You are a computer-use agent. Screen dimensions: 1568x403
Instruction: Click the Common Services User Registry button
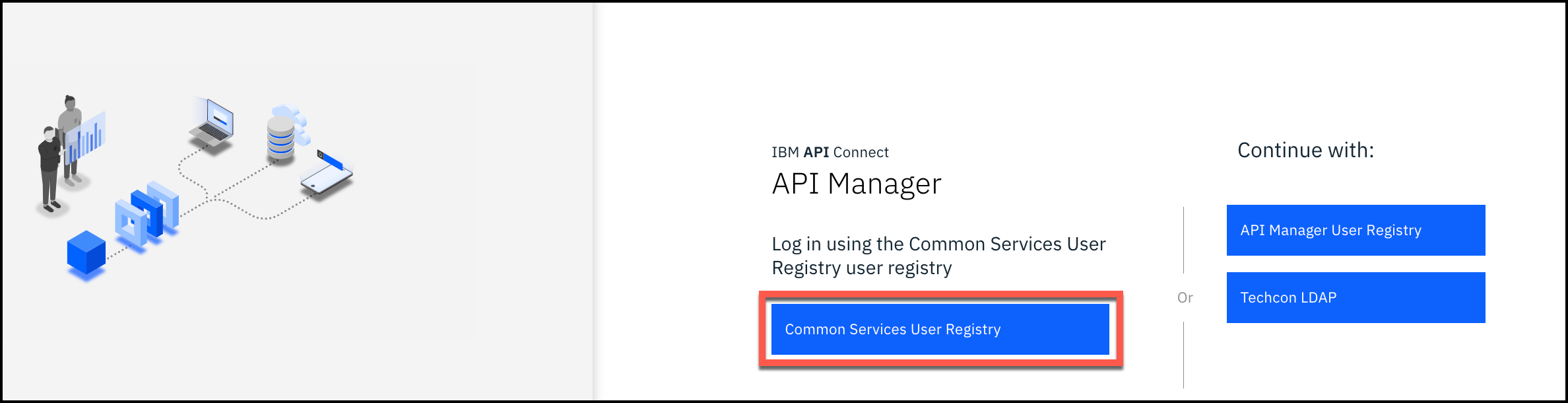[x=940, y=329]
